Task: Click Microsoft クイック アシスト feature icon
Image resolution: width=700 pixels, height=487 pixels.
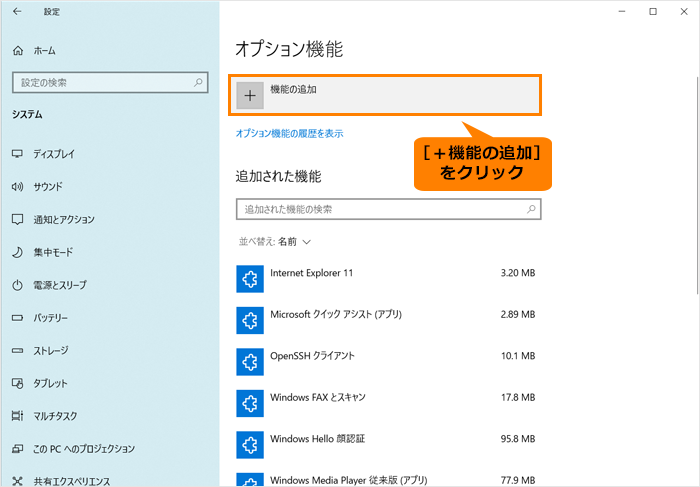Action: point(250,321)
